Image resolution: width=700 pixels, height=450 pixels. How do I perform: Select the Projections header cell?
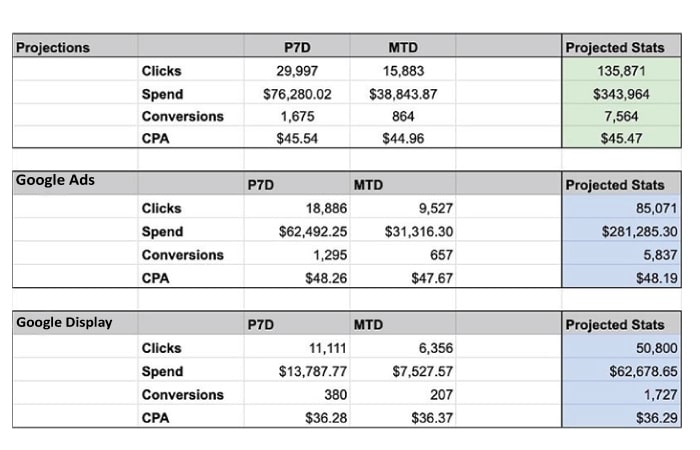click(x=75, y=46)
